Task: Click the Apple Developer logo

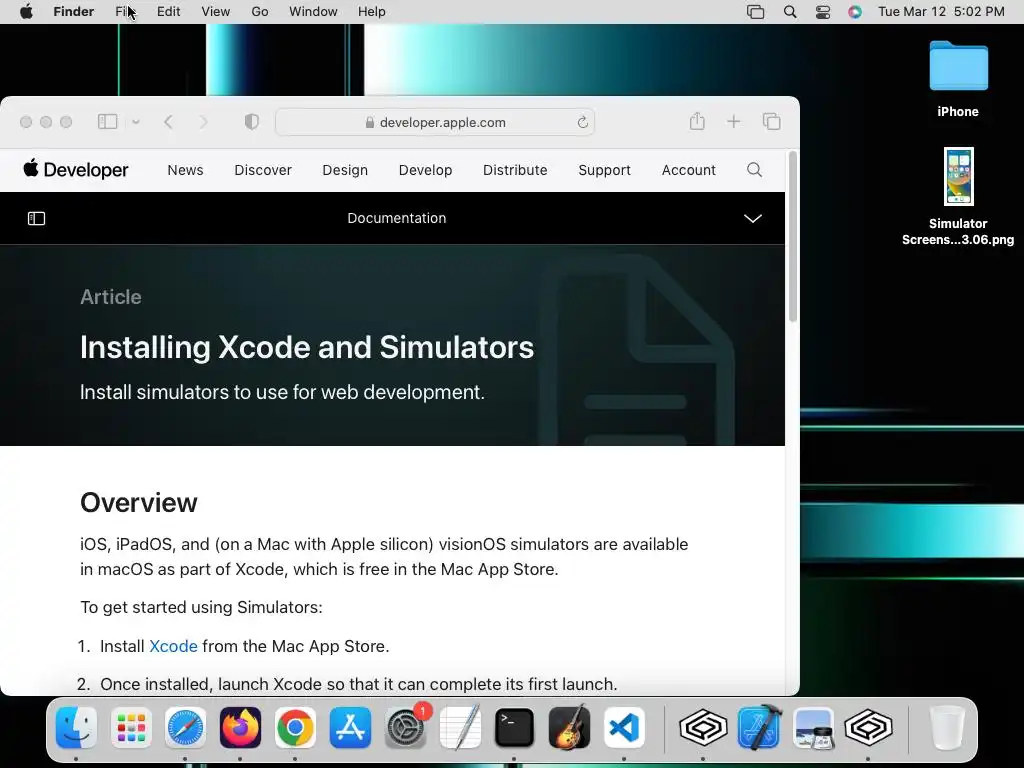Action: click(76, 170)
